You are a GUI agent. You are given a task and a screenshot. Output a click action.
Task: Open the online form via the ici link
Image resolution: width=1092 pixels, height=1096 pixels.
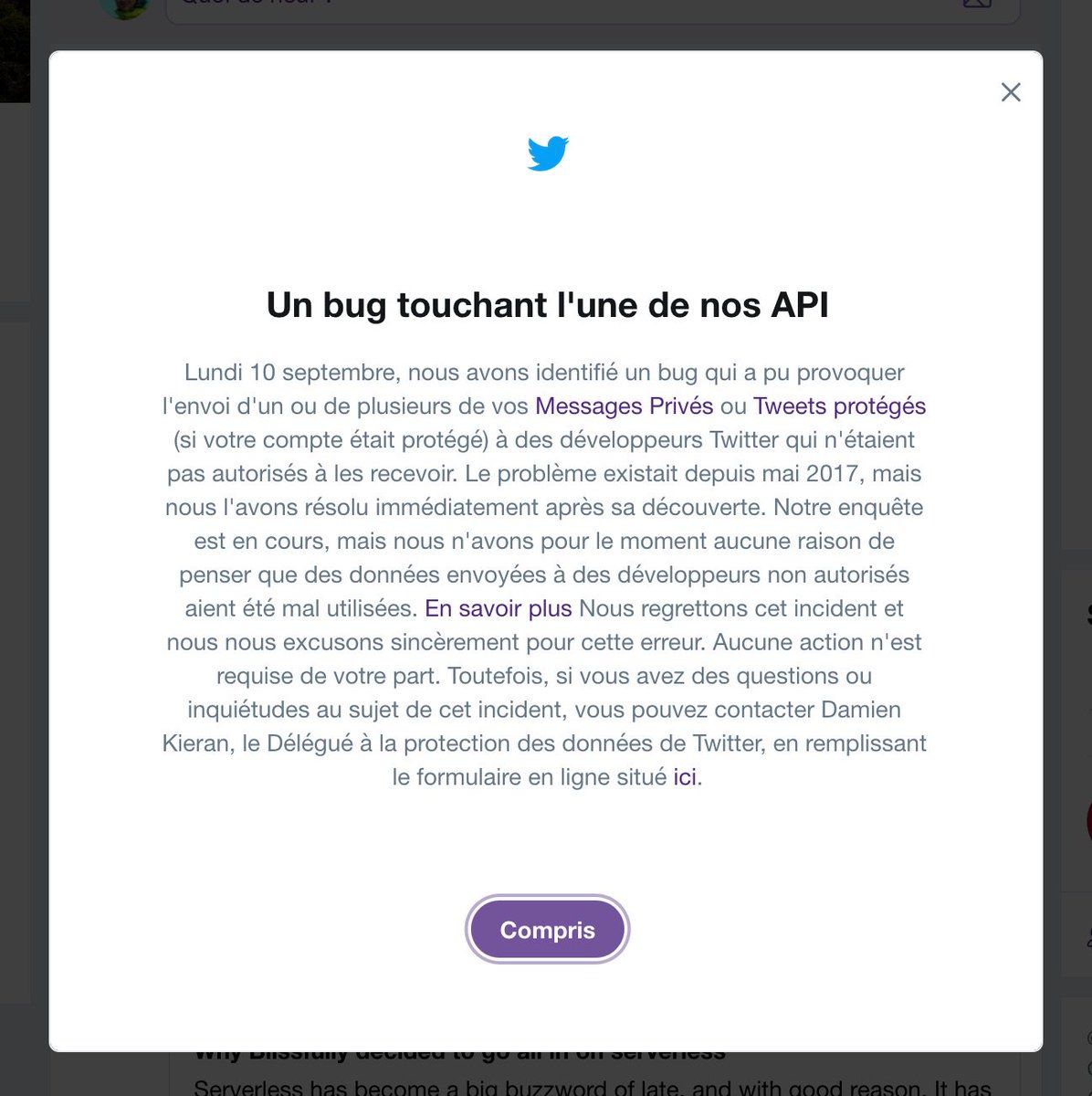(685, 777)
